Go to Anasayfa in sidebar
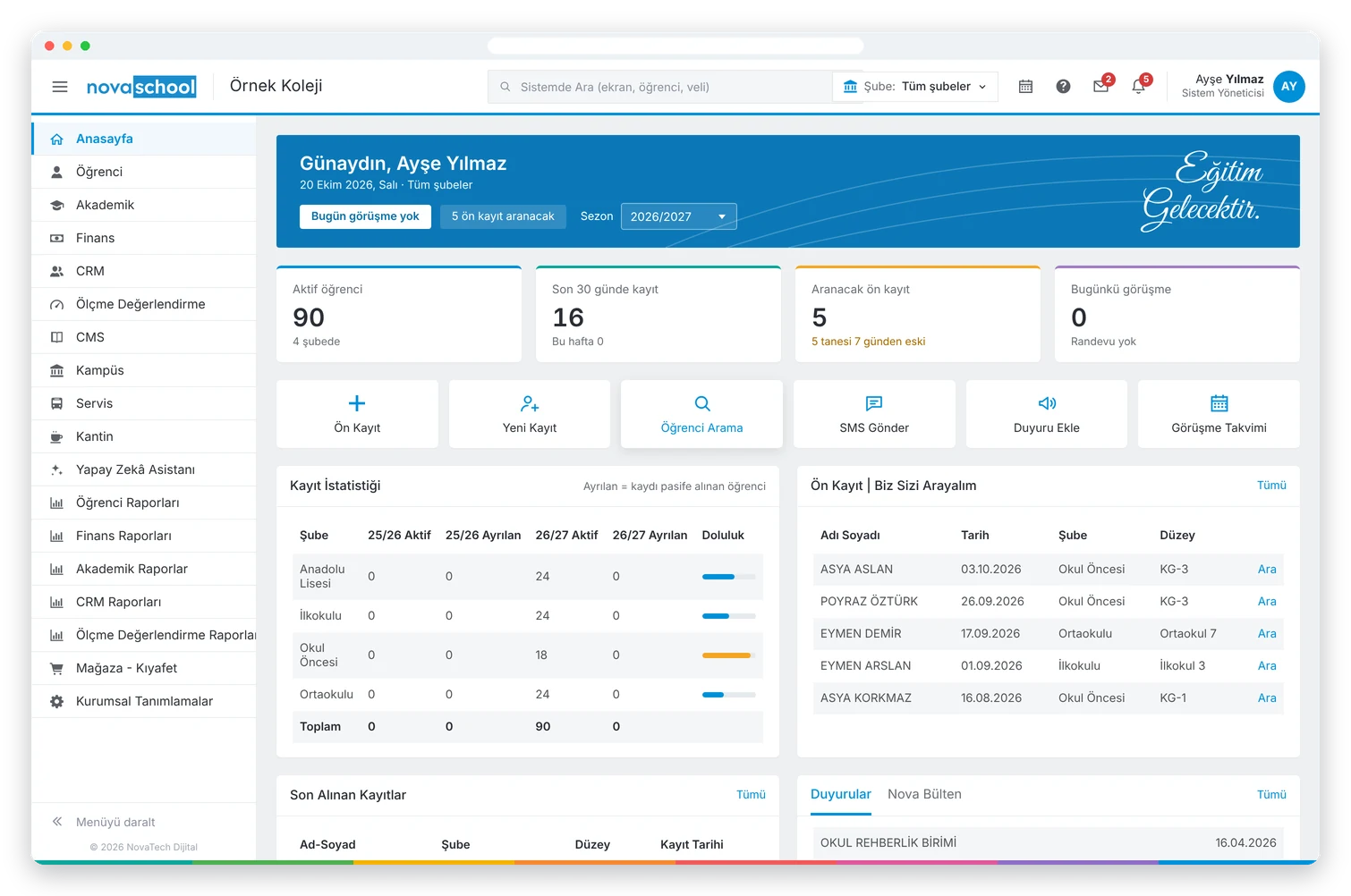Screen dimensions: 1351x896 143,139
